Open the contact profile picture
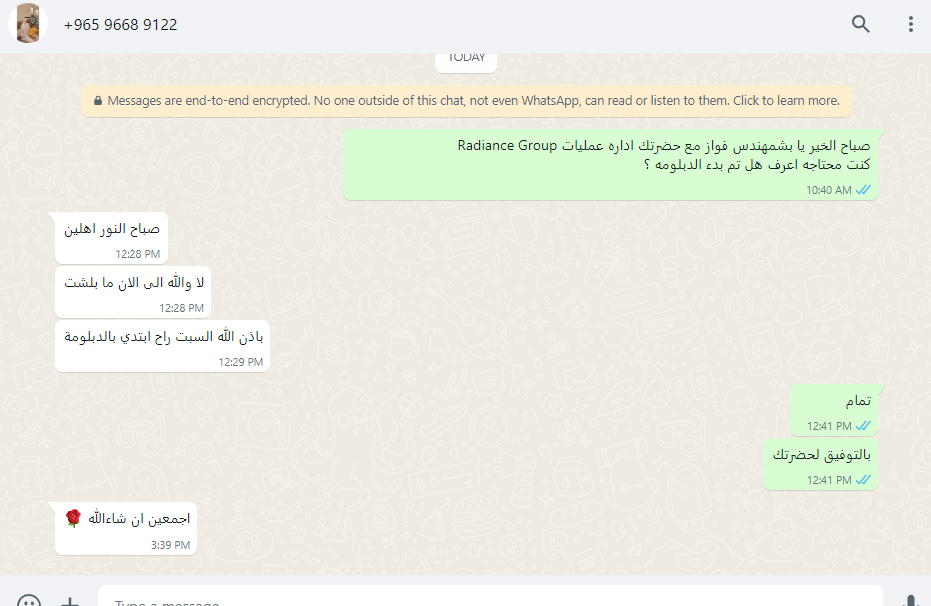The width and height of the screenshot is (931, 606). point(27,24)
